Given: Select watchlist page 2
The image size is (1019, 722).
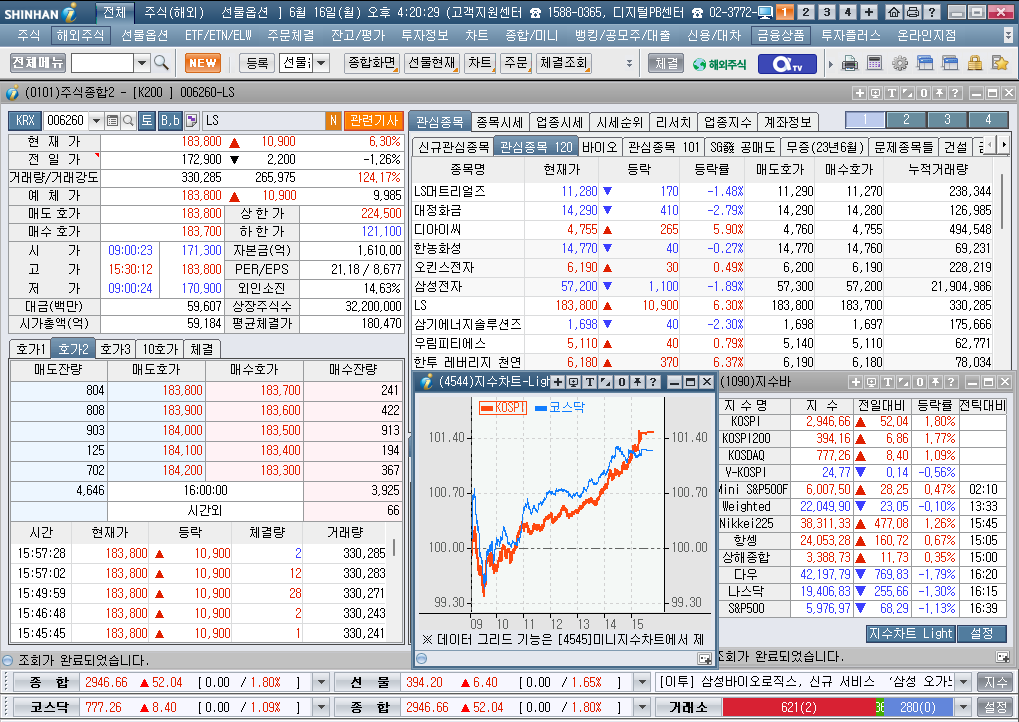Looking at the screenshot, I should pos(906,120).
